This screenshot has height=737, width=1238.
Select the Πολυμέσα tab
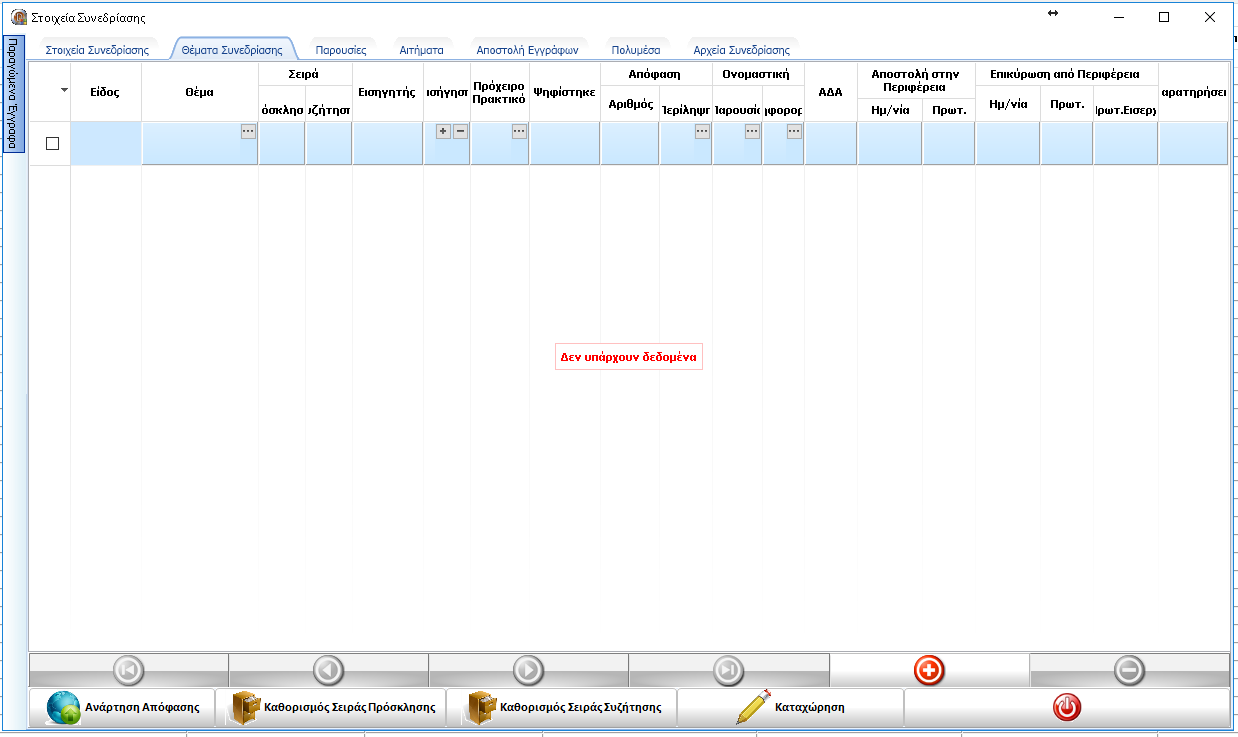(636, 49)
